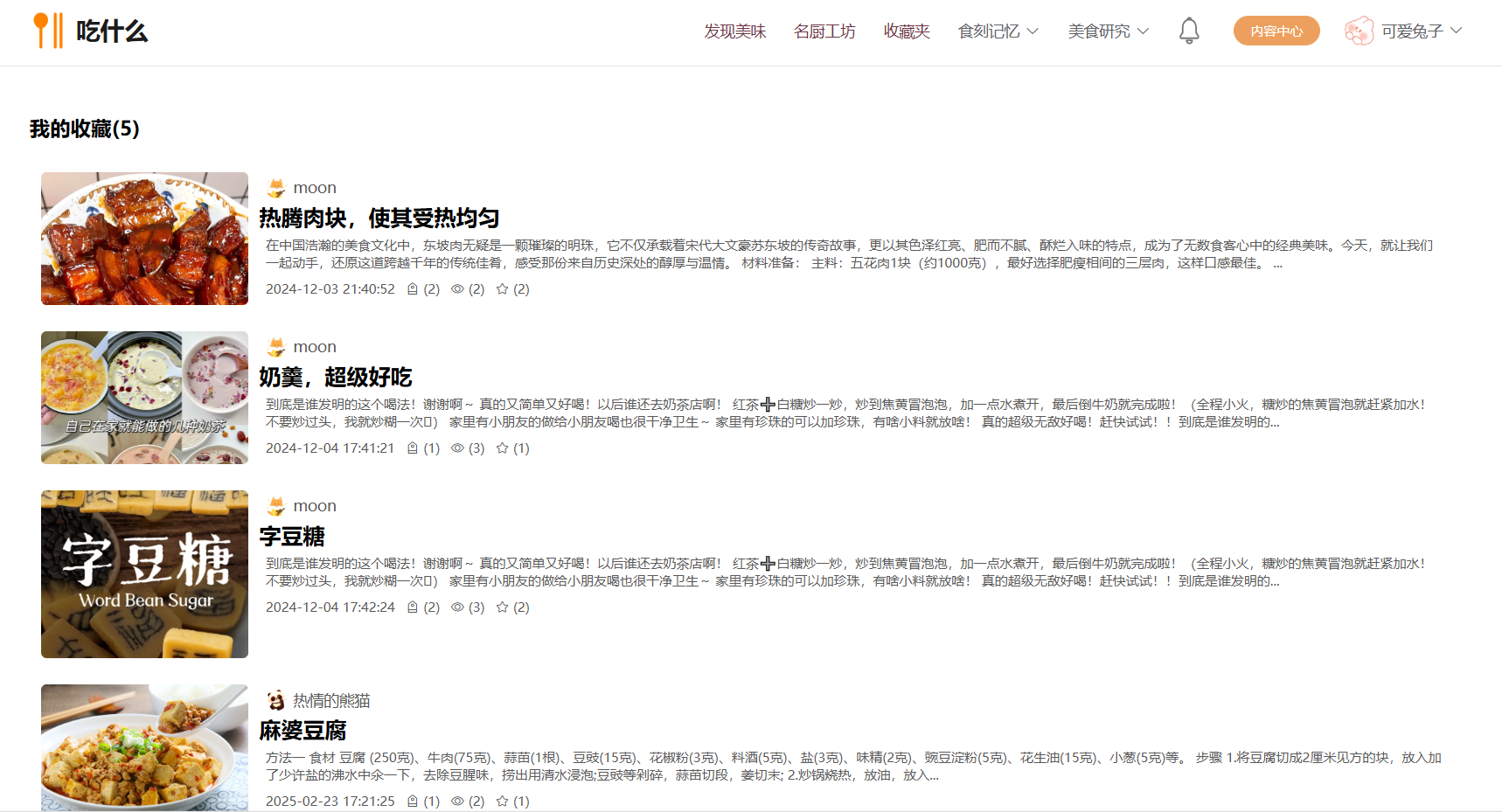The image size is (1502, 812).
Task: Click the 我的收藏(5) heading
Action: (85, 129)
